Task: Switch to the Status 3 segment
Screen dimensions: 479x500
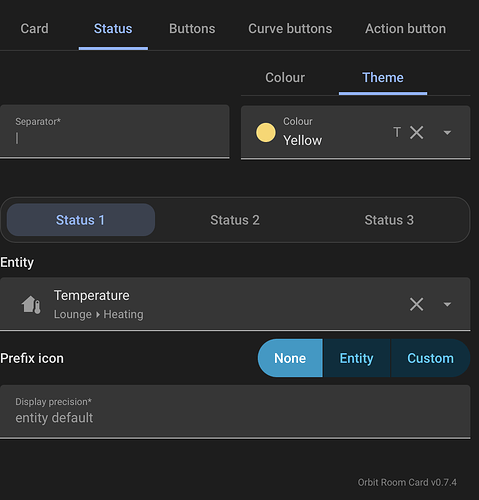Action: click(x=389, y=220)
